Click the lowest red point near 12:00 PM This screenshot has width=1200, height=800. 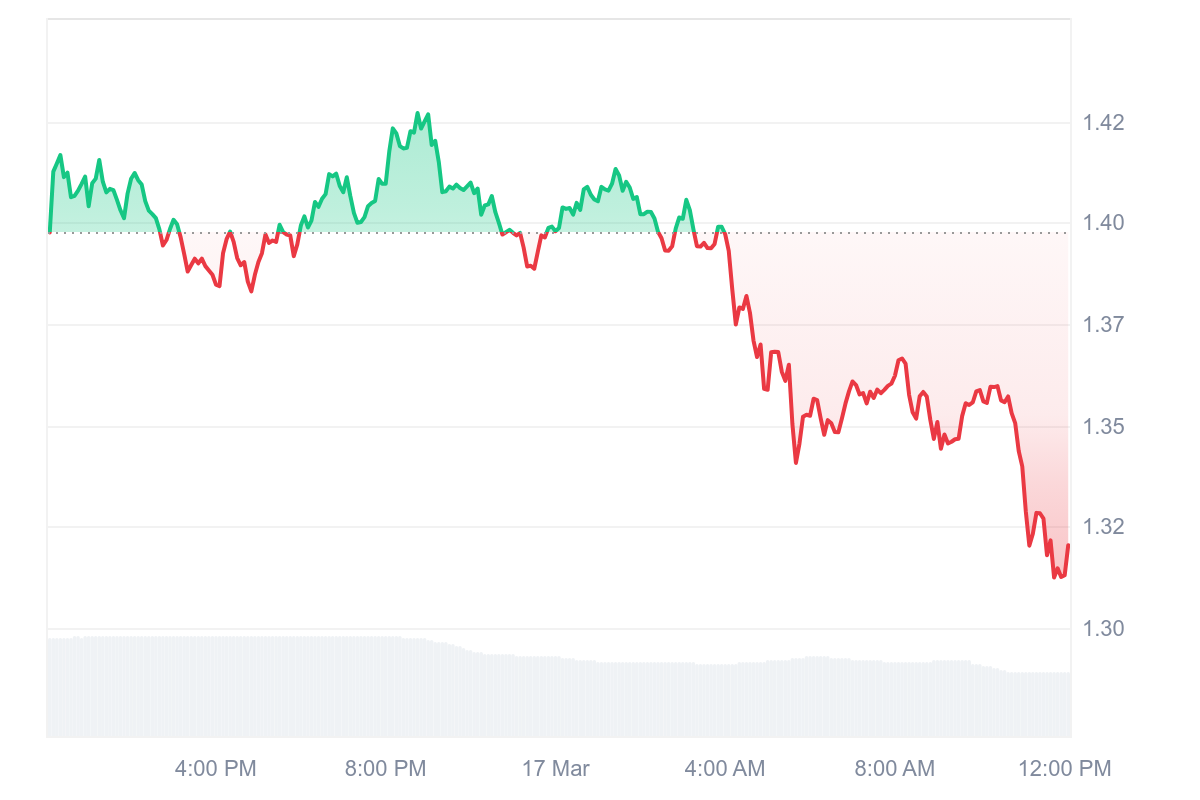coord(1055,576)
